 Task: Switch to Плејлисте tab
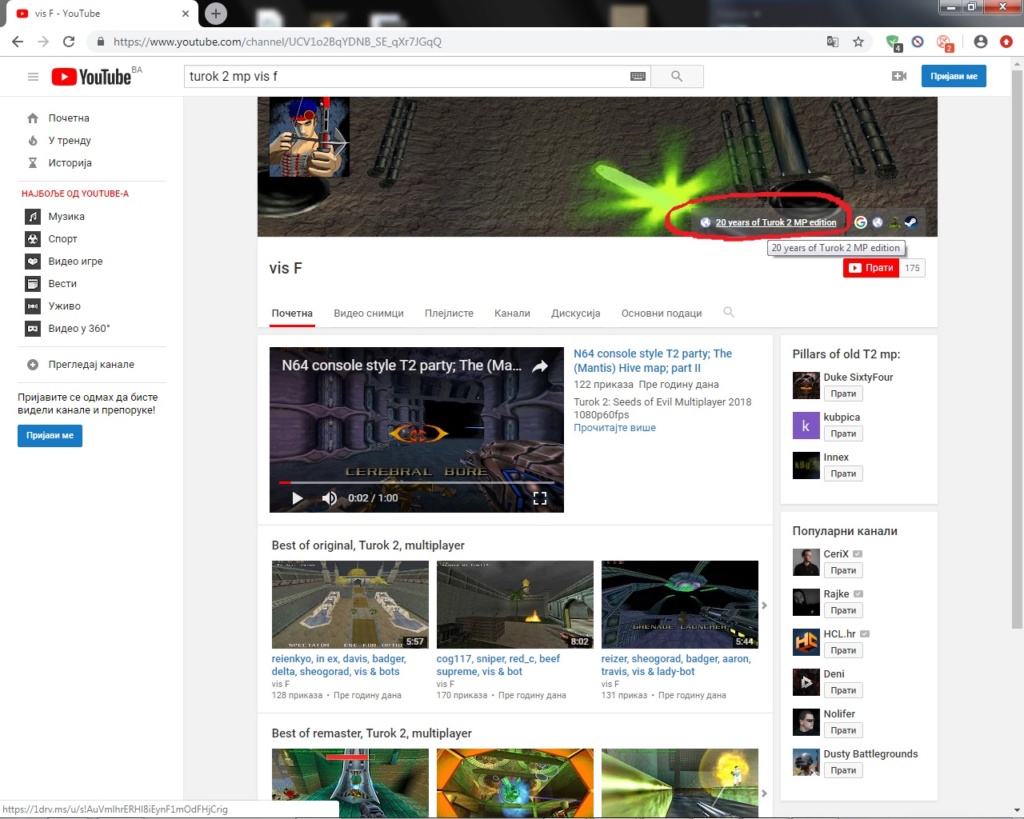(x=449, y=313)
